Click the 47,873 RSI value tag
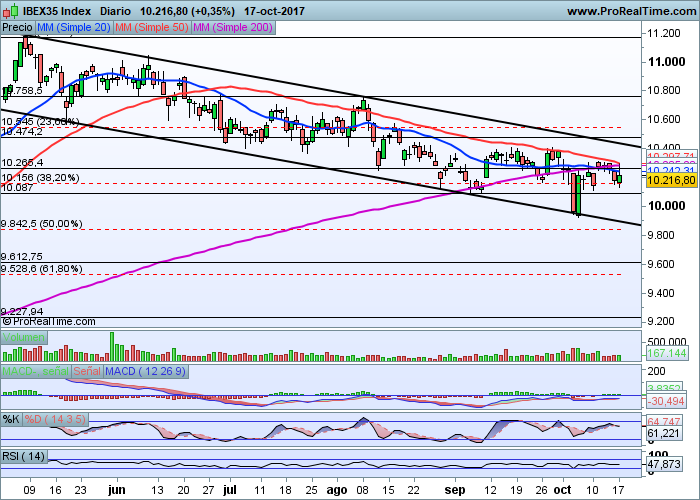Image resolution: width=700 pixels, height=500 pixels. click(x=664, y=465)
